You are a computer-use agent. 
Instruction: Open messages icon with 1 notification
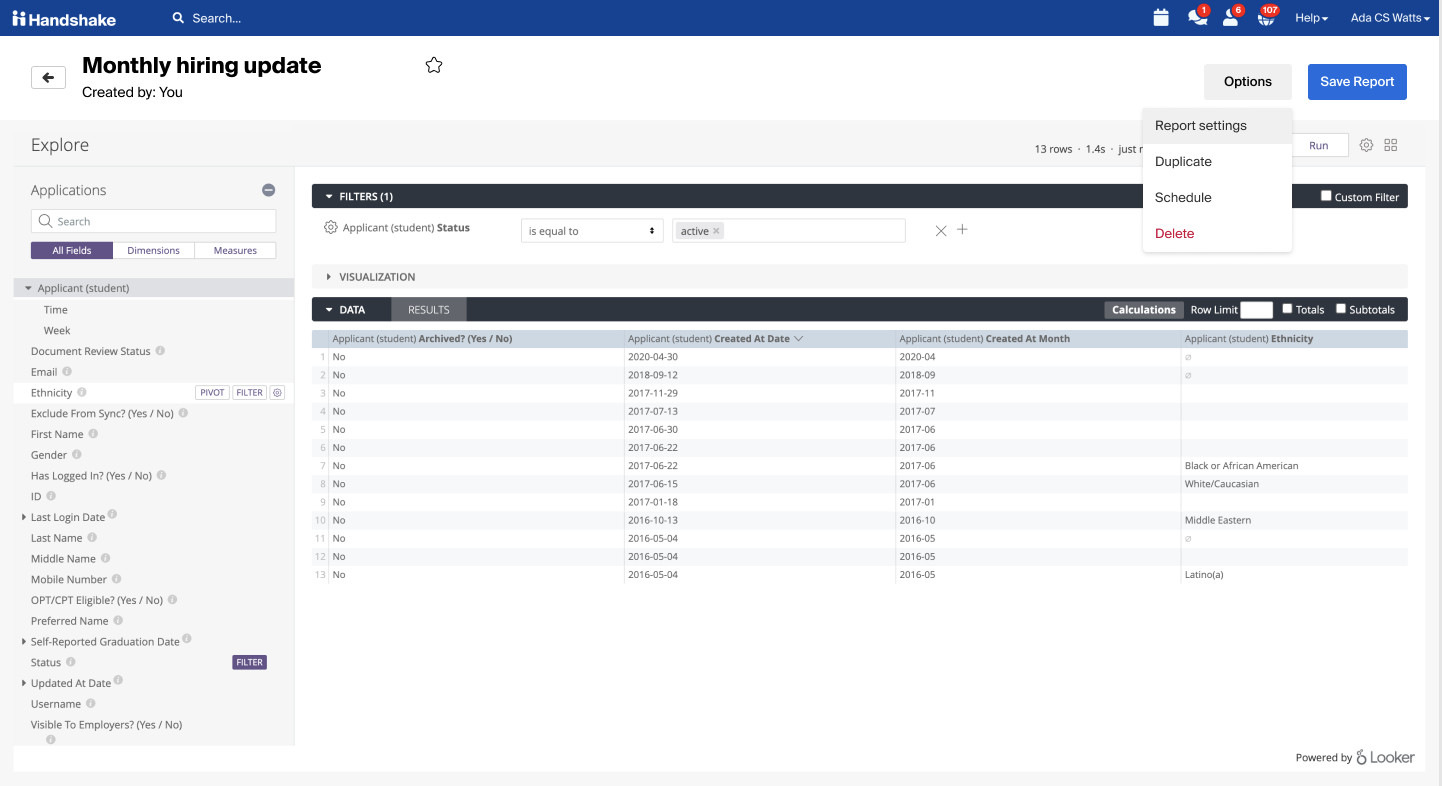[1196, 18]
